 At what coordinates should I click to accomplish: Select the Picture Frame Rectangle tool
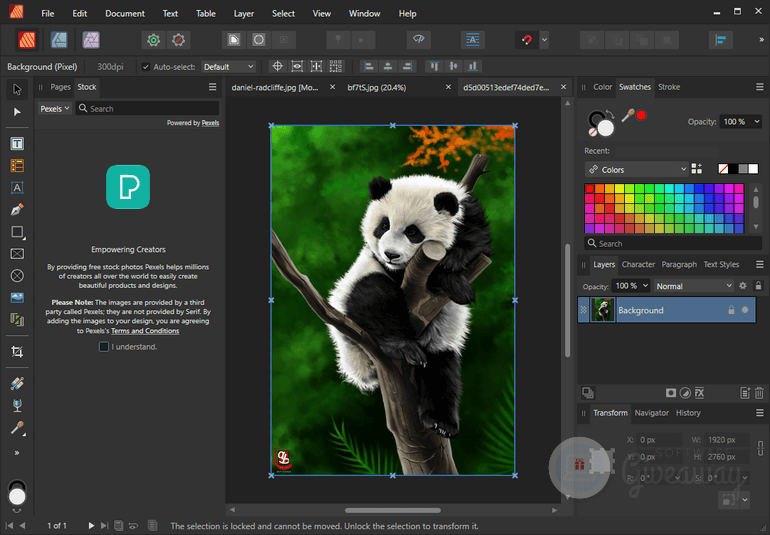tap(17, 253)
